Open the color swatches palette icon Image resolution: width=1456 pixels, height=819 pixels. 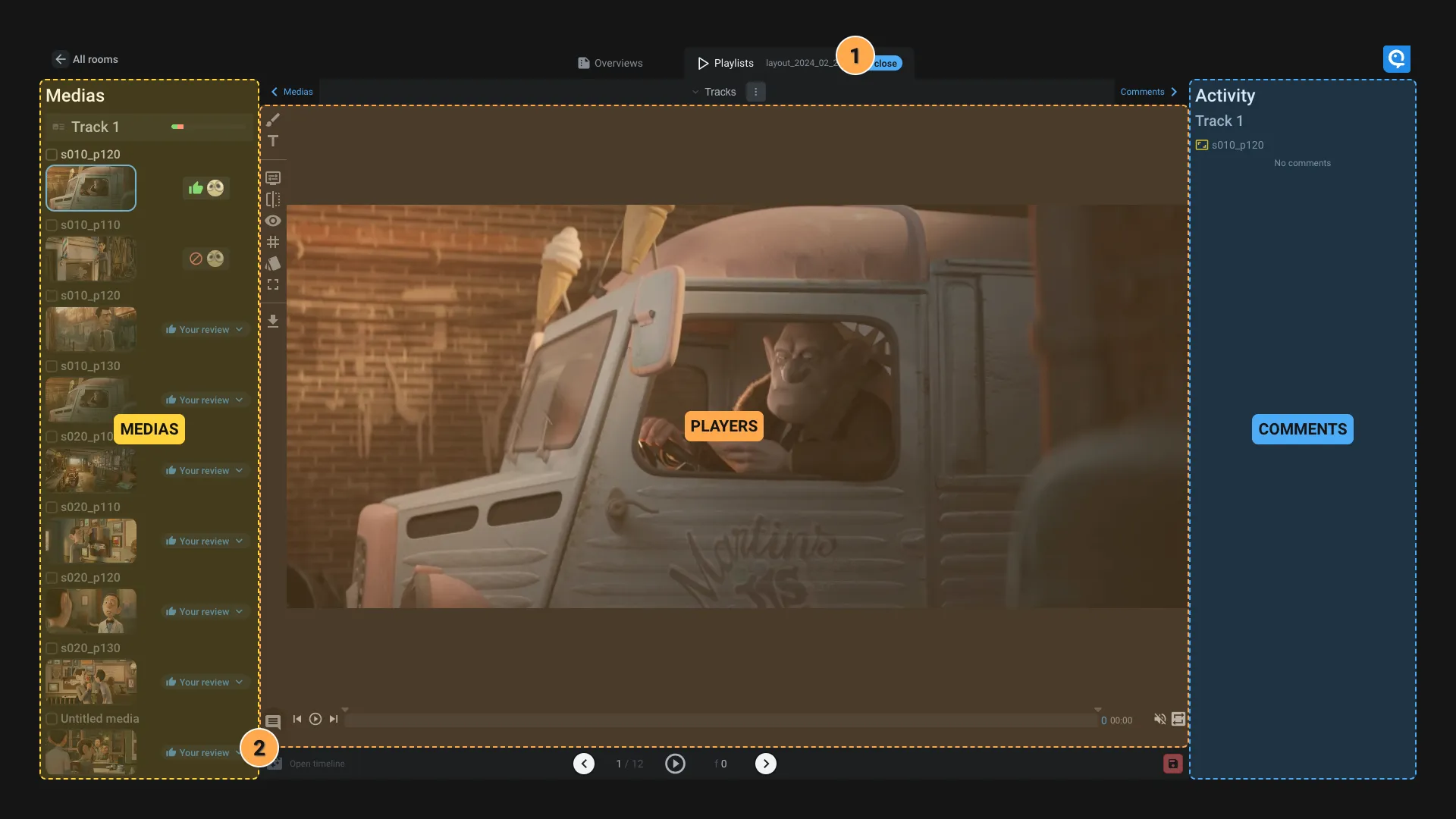tap(273, 263)
